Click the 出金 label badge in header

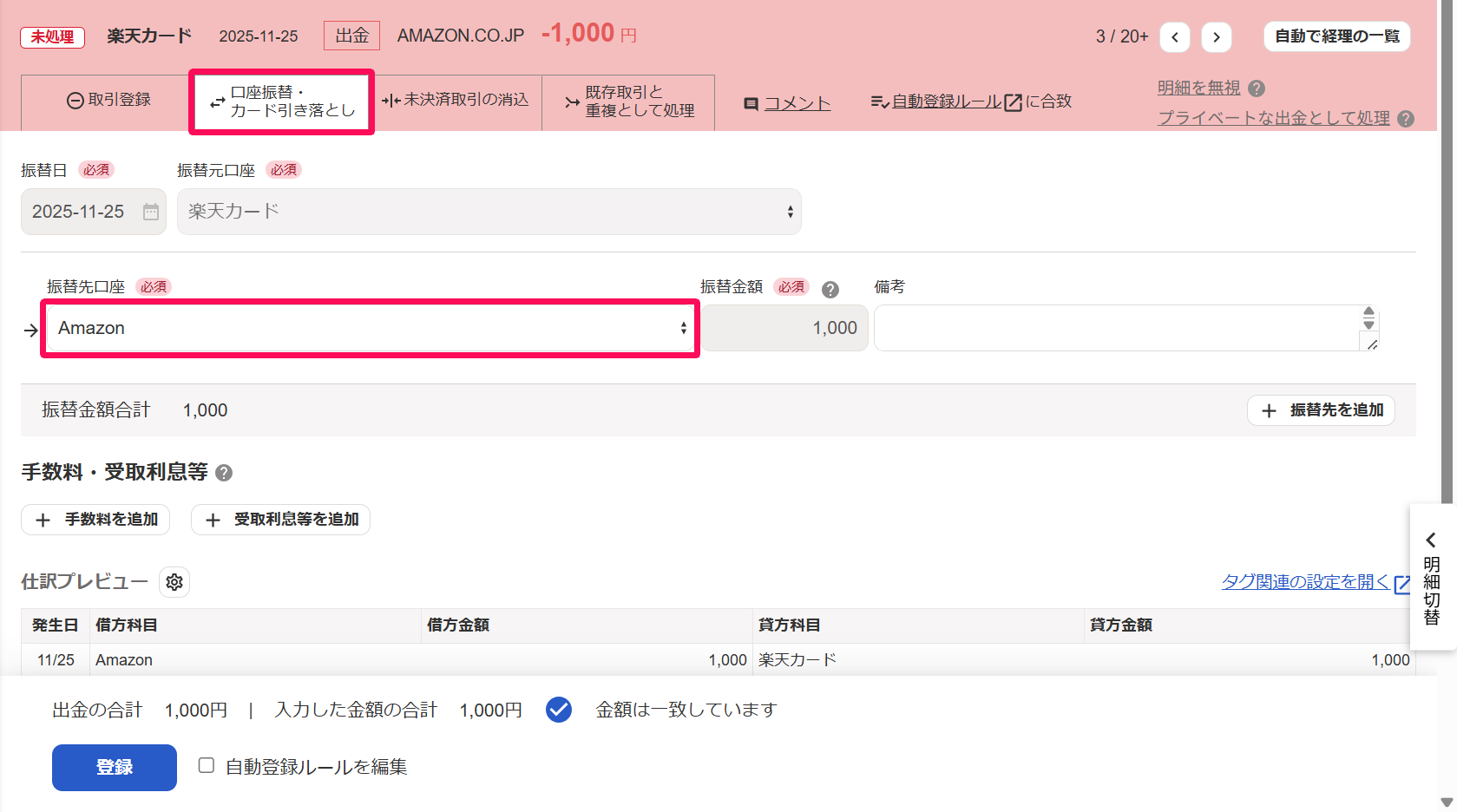(x=352, y=36)
